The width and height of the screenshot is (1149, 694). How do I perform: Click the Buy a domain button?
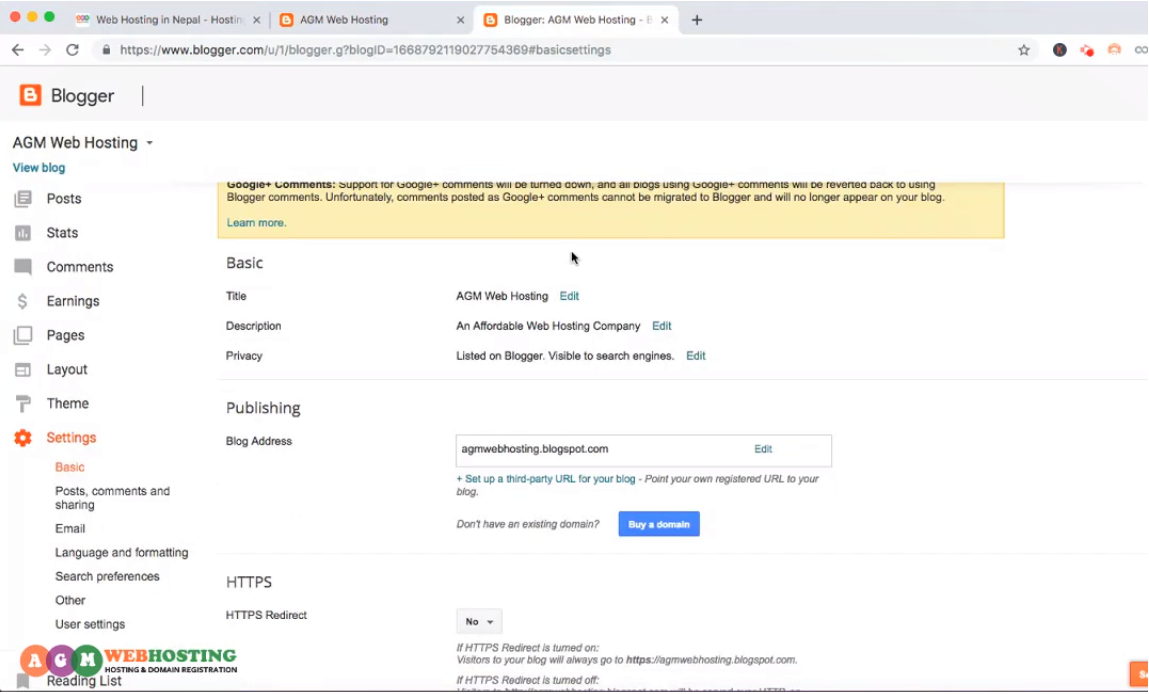click(658, 523)
